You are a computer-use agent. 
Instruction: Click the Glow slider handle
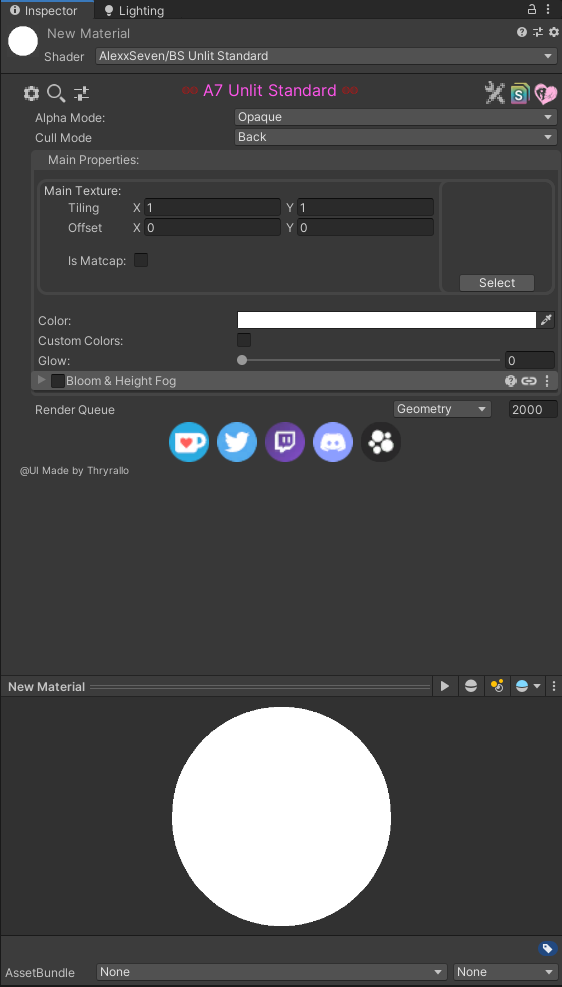point(242,360)
